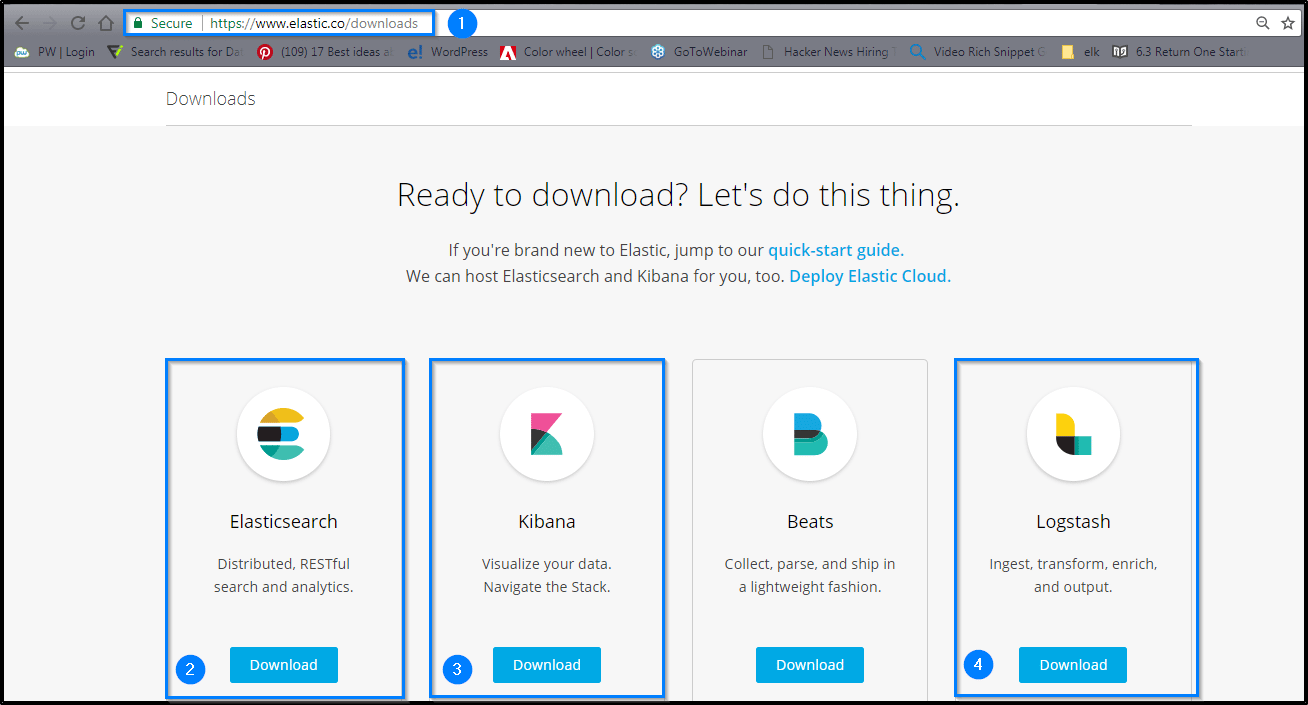Image resolution: width=1308 pixels, height=705 pixels.
Task: Click the Downloads page heading
Action: [x=210, y=98]
